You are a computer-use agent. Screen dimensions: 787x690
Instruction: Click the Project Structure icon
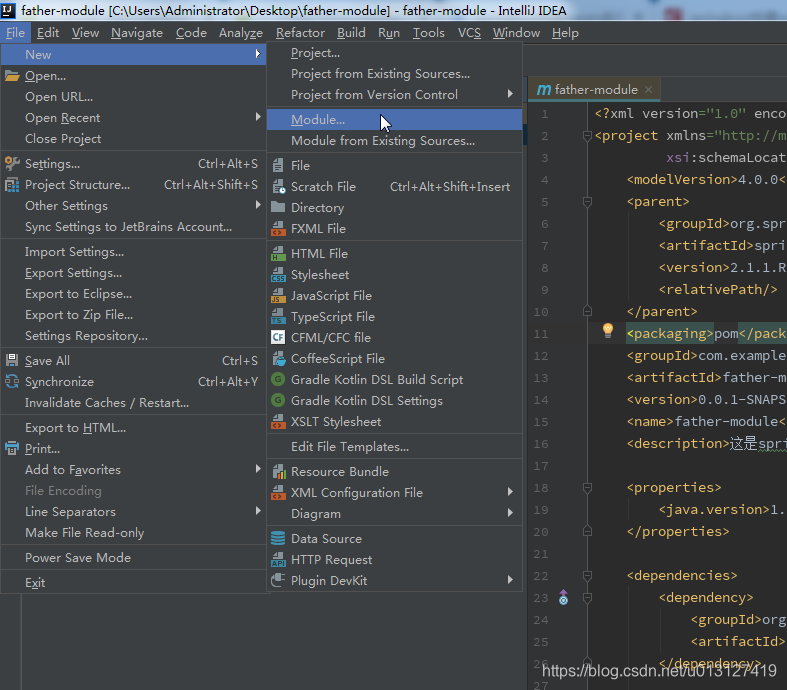tap(12, 185)
